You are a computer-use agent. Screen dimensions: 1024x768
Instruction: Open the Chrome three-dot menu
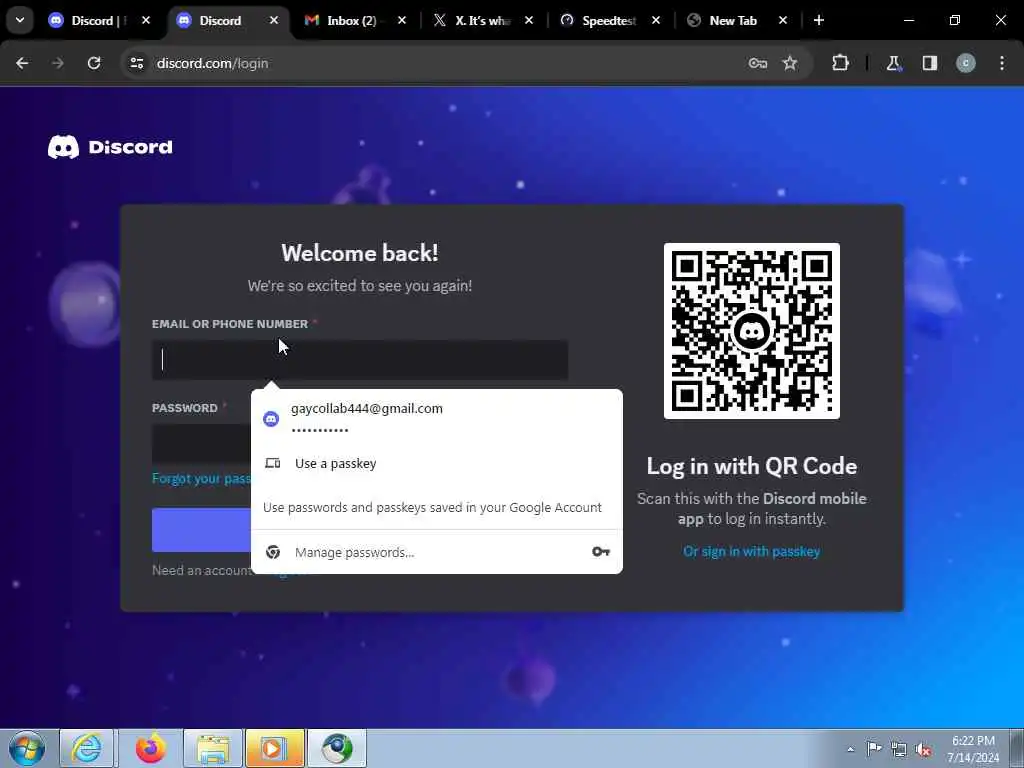pos(1002,63)
